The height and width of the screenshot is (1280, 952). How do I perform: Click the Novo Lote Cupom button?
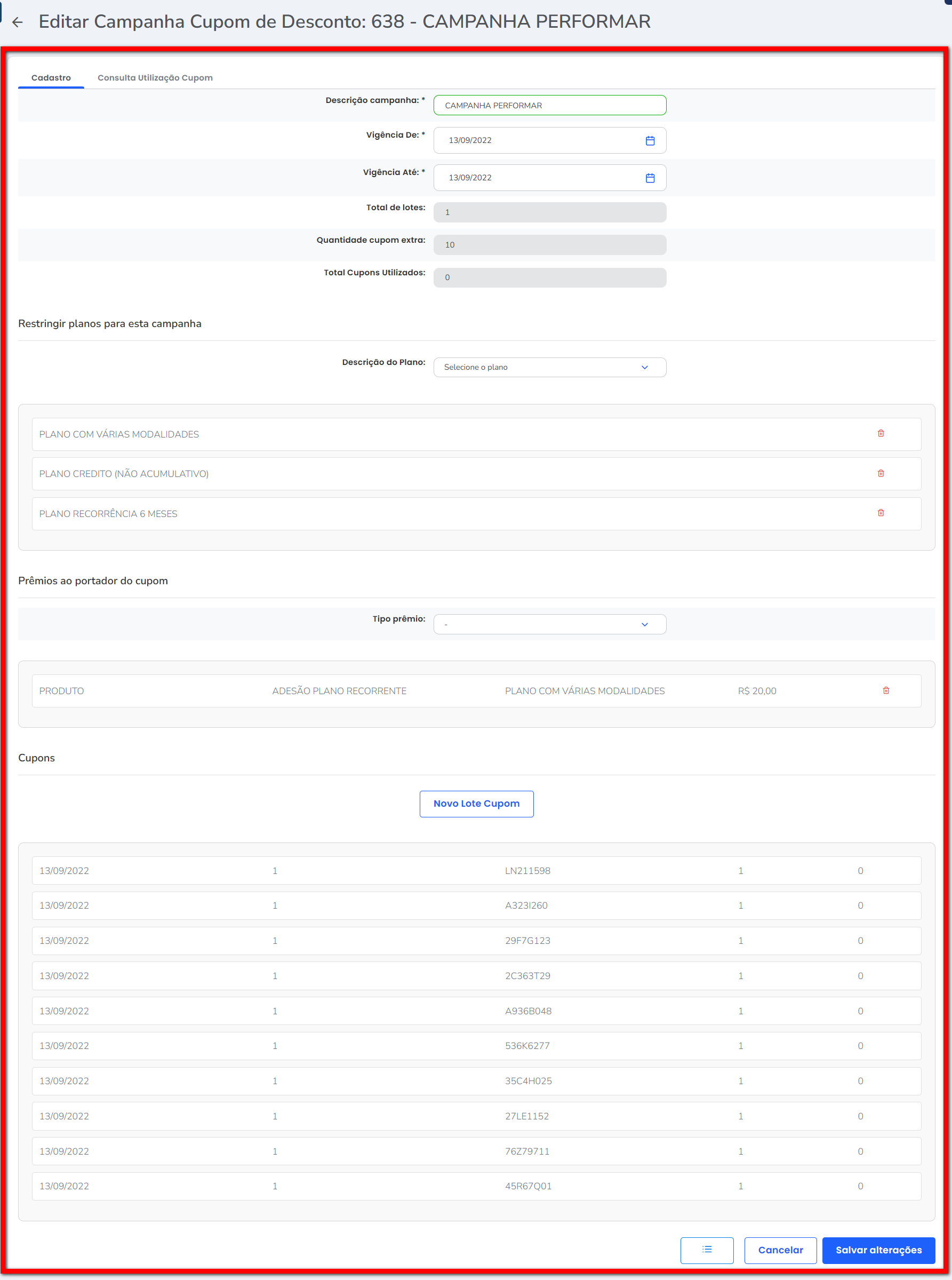tap(476, 804)
